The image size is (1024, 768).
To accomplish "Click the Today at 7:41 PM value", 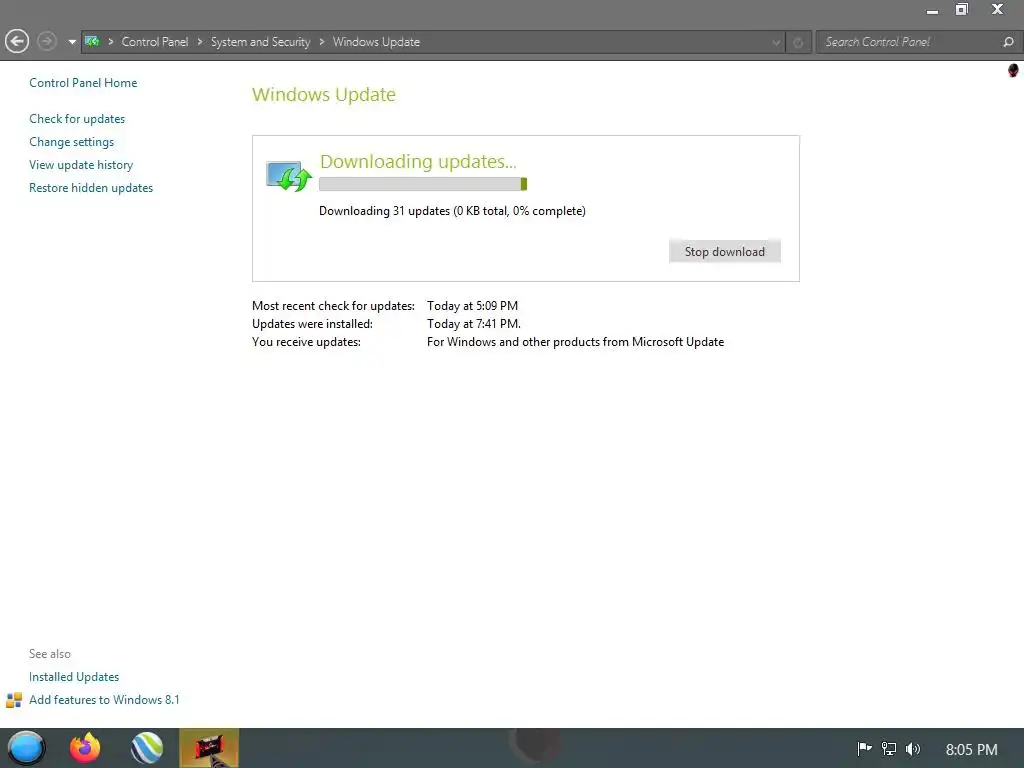I will [473, 323].
